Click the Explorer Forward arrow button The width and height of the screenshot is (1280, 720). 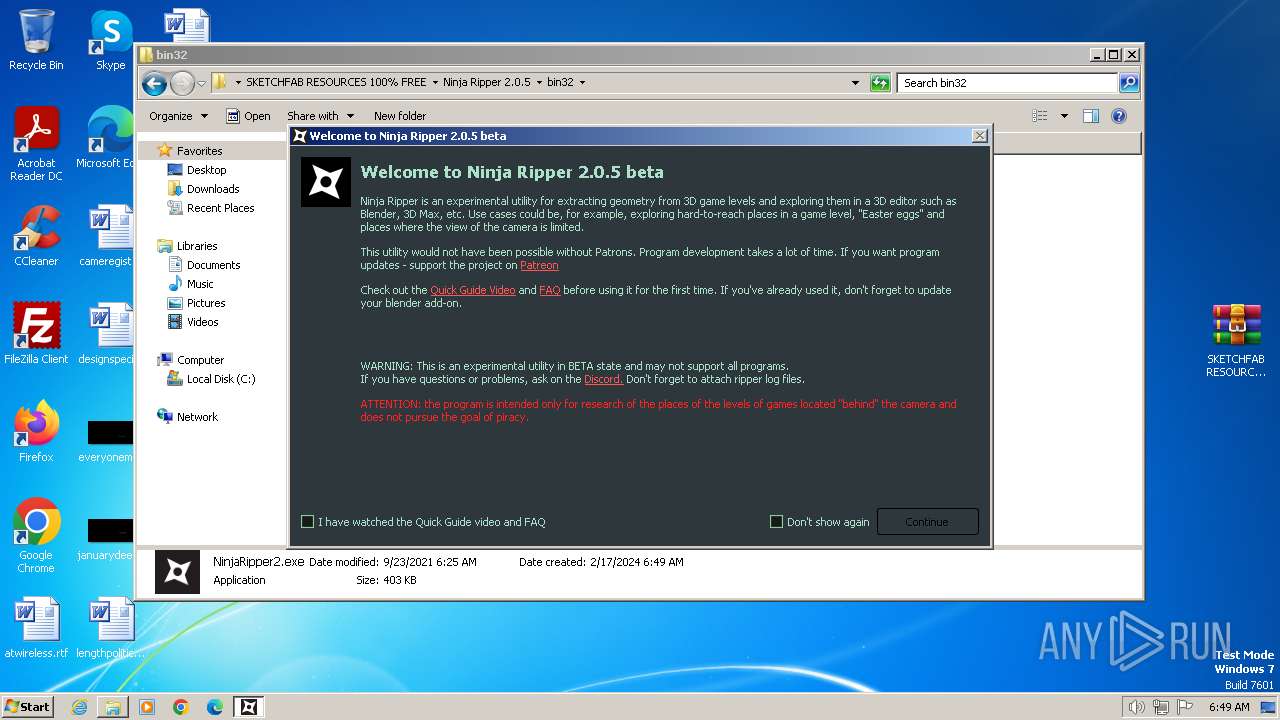click(182, 83)
